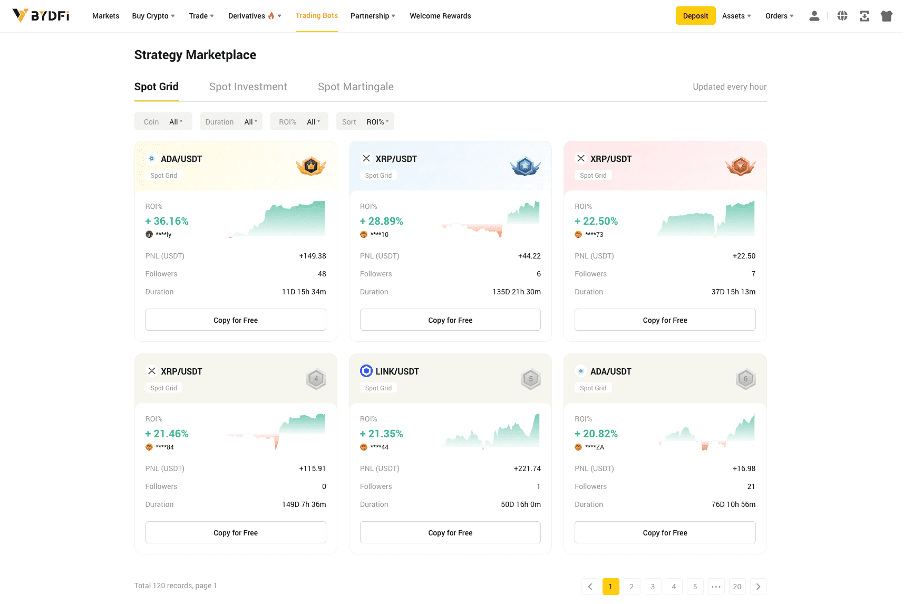Open the Spot Martingale tab
Viewport: 904px width, 604px height.
click(355, 86)
